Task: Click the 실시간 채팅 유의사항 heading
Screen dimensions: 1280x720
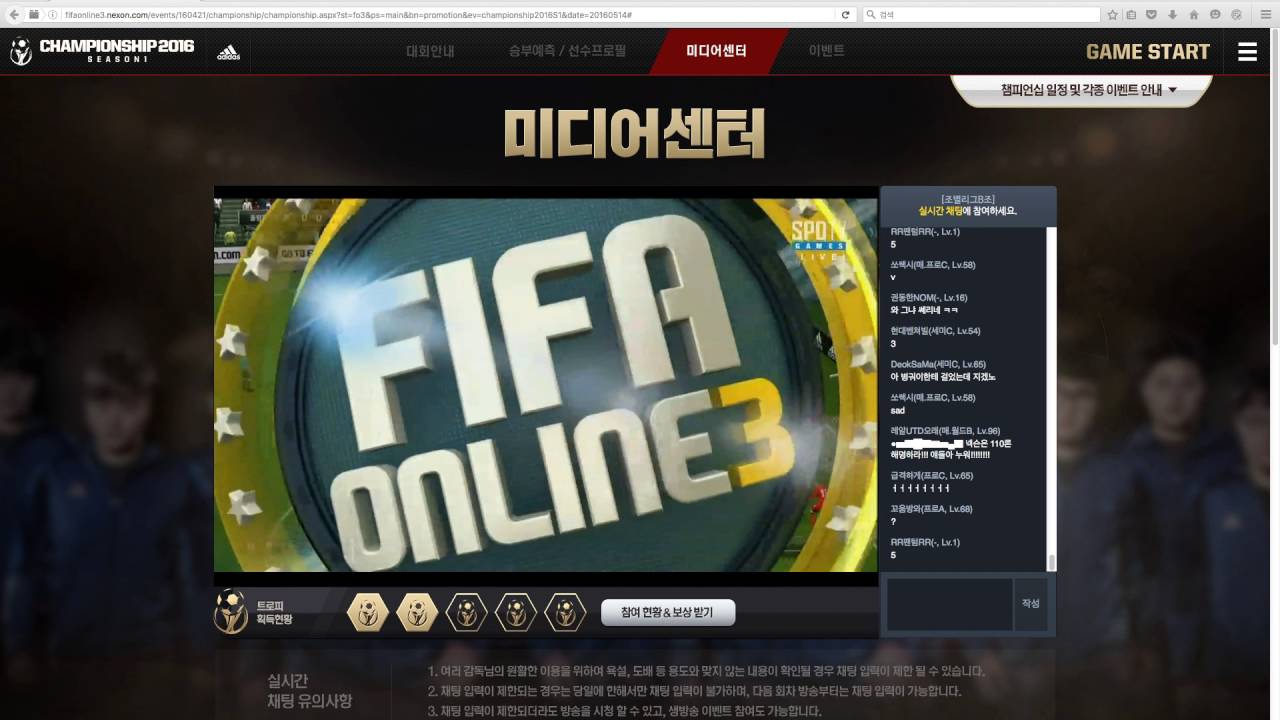Action: point(310,691)
